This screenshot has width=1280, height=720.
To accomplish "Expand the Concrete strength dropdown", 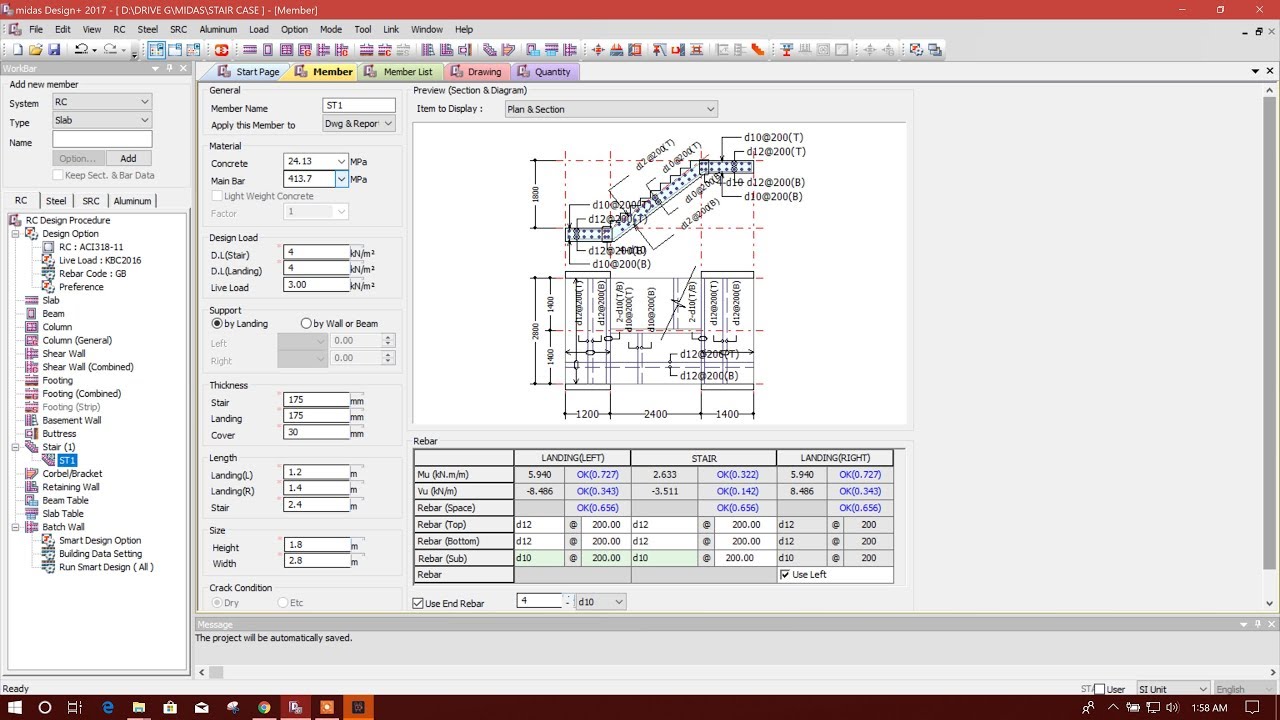I will 341,161.
